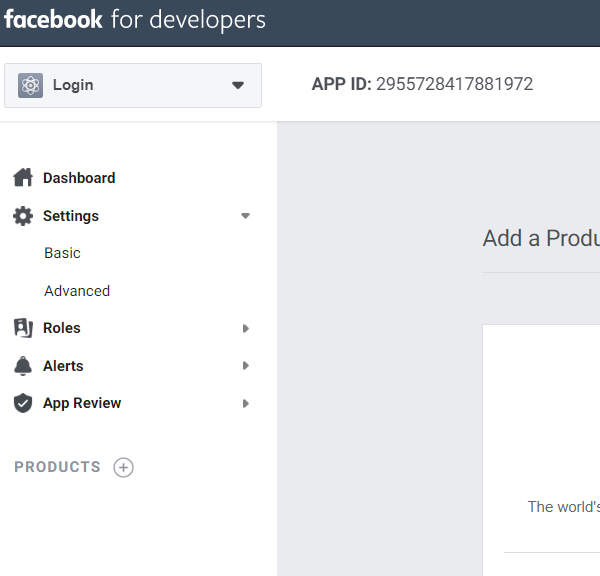Open the Roles menu entry
This screenshot has height=576, width=600.
click(x=62, y=328)
